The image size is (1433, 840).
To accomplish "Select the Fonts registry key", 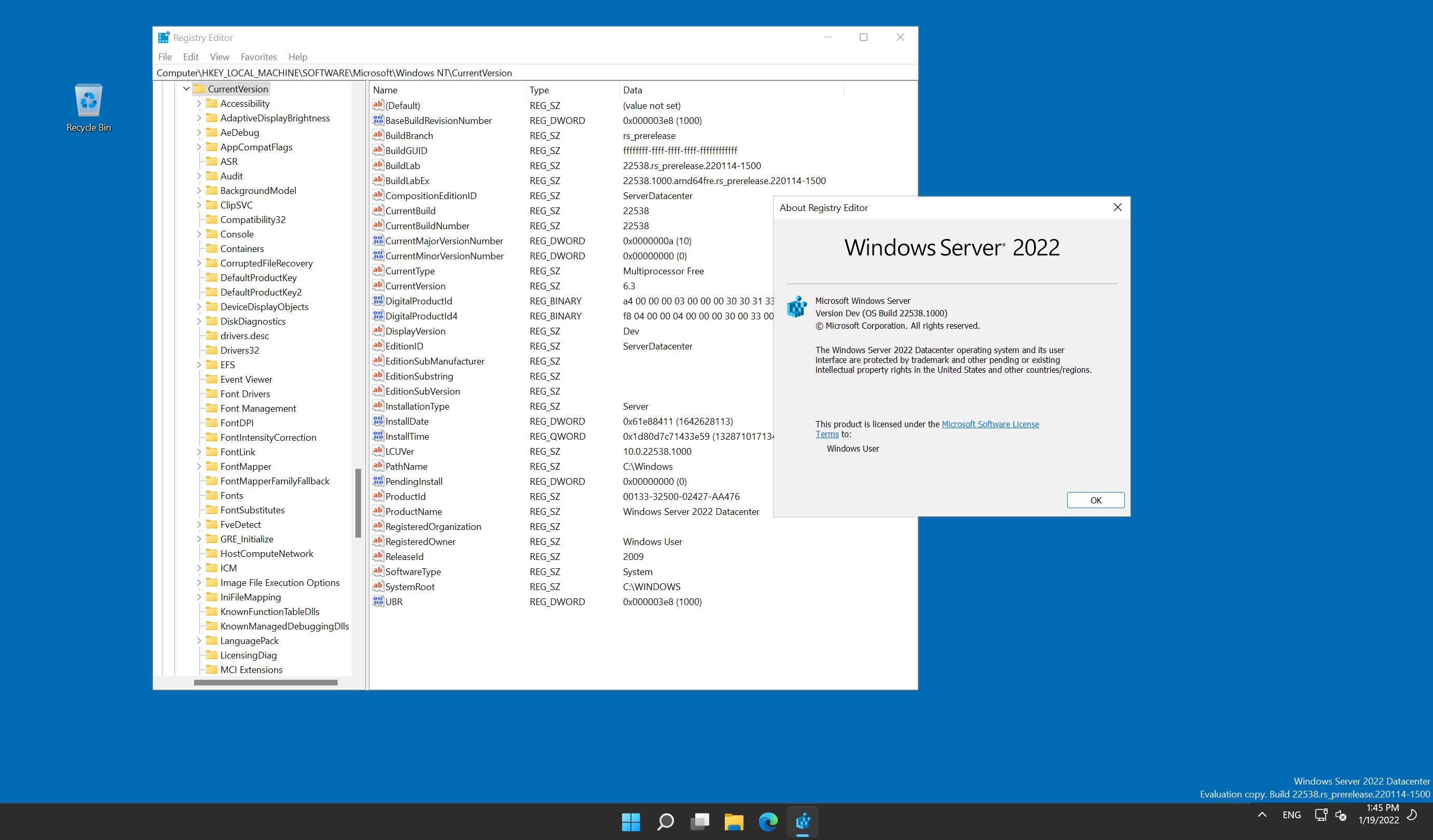I will (231, 495).
